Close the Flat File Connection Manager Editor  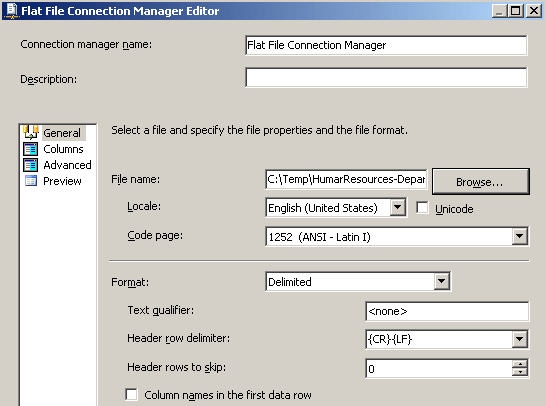point(534,11)
